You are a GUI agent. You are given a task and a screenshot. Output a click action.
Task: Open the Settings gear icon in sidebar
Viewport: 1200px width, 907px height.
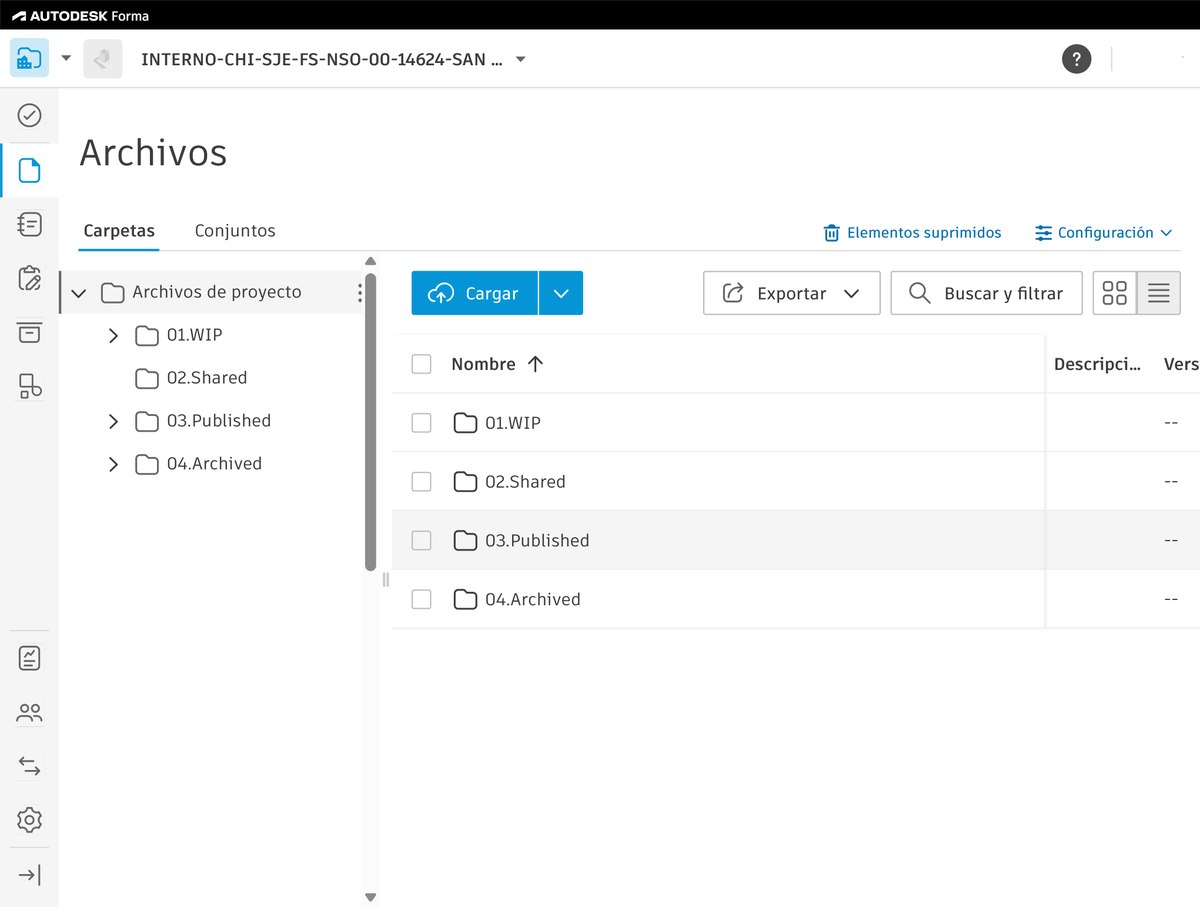coord(30,821)
